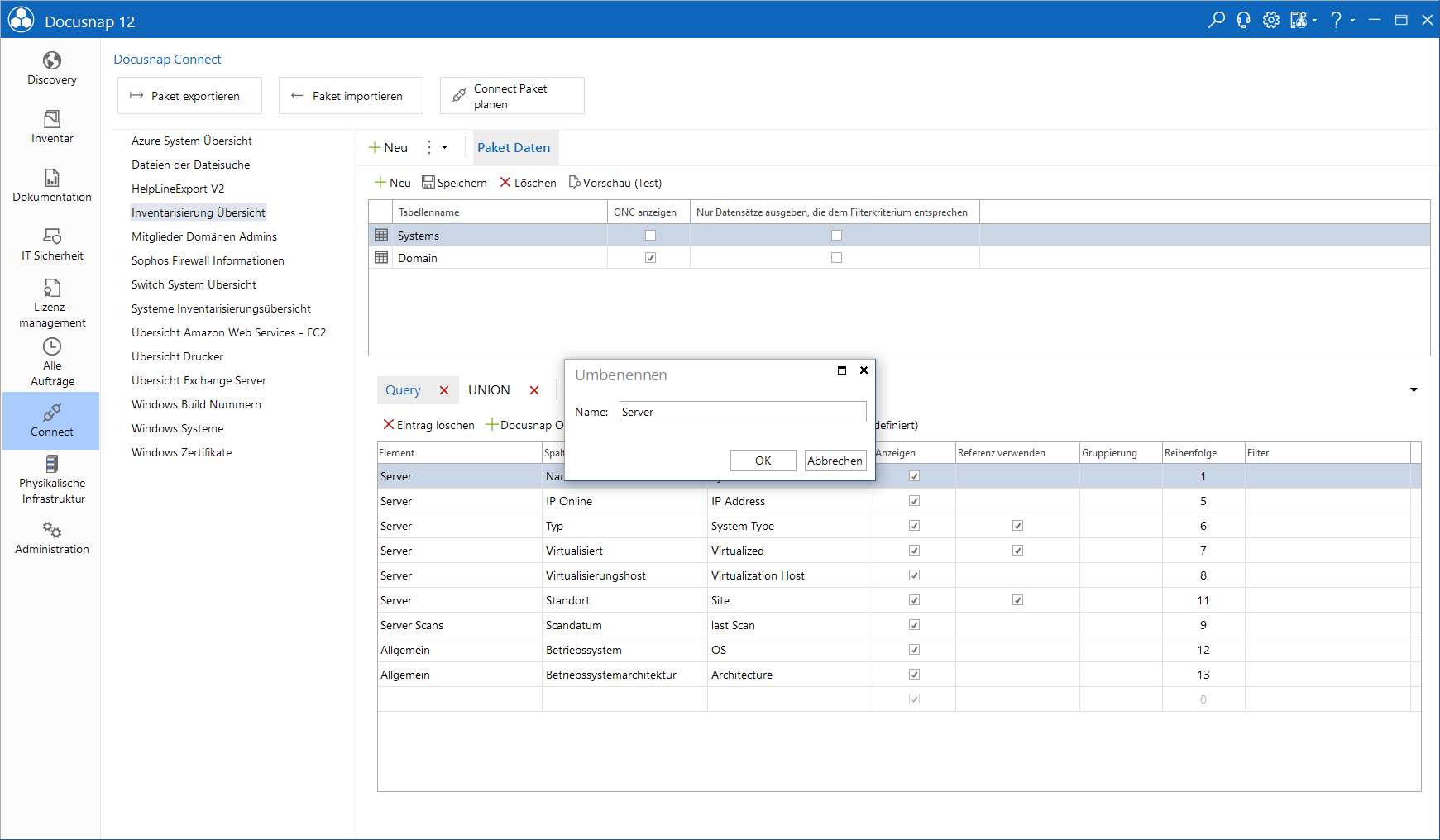Image resolution: width=1440 pixels, height=840 pixels.
Task: Open the Dokumentation module
Action: [x=51, y=185]
